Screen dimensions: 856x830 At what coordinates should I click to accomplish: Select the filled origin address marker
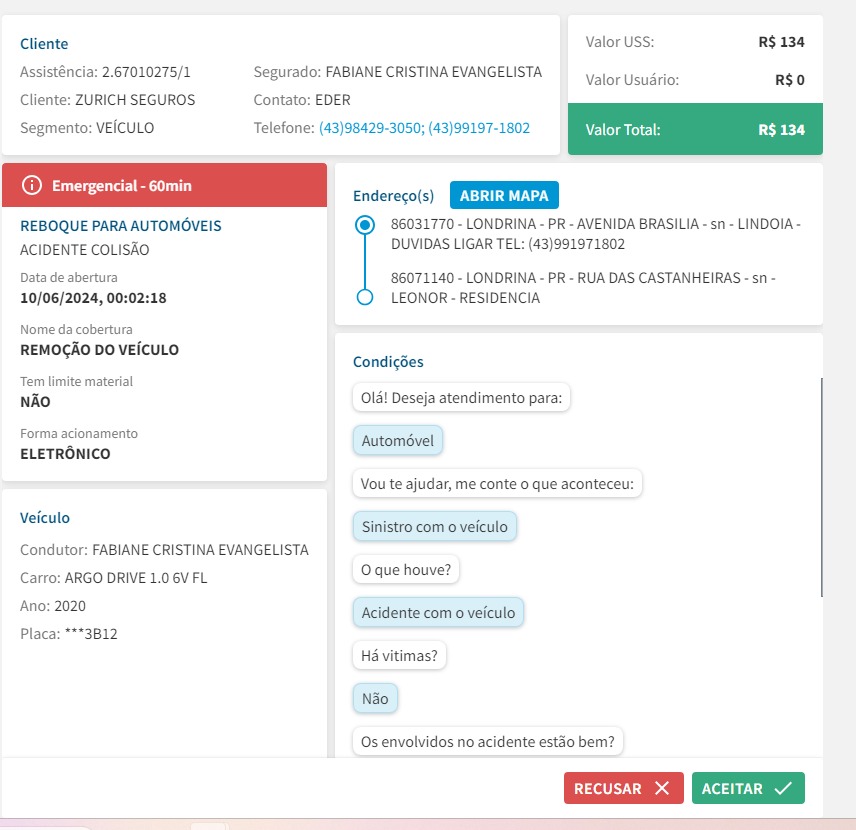365,225
